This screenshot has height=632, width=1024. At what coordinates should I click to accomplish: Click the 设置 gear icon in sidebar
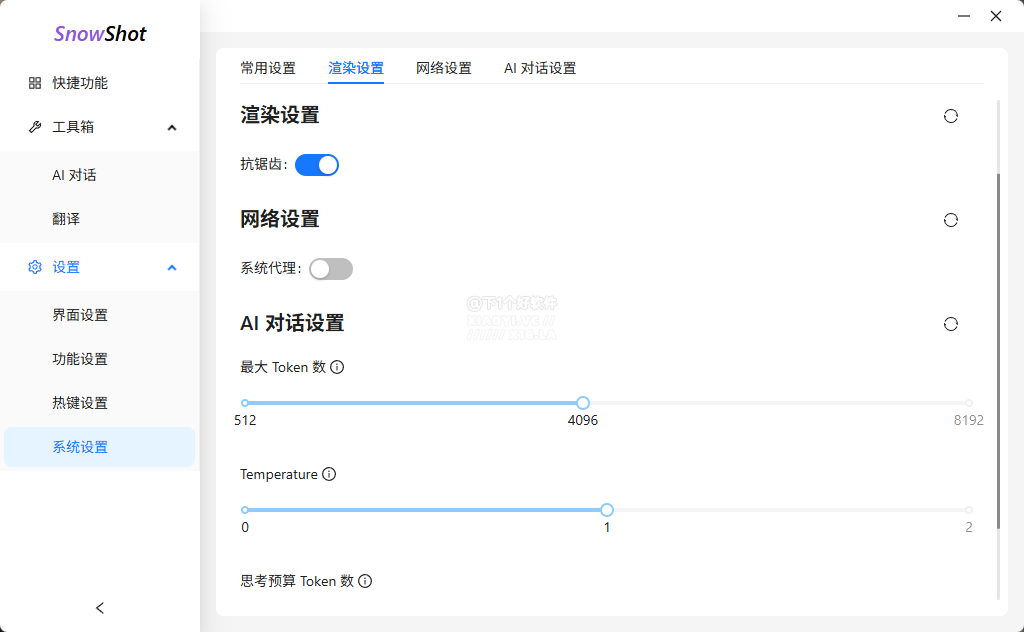pos(35,267)
